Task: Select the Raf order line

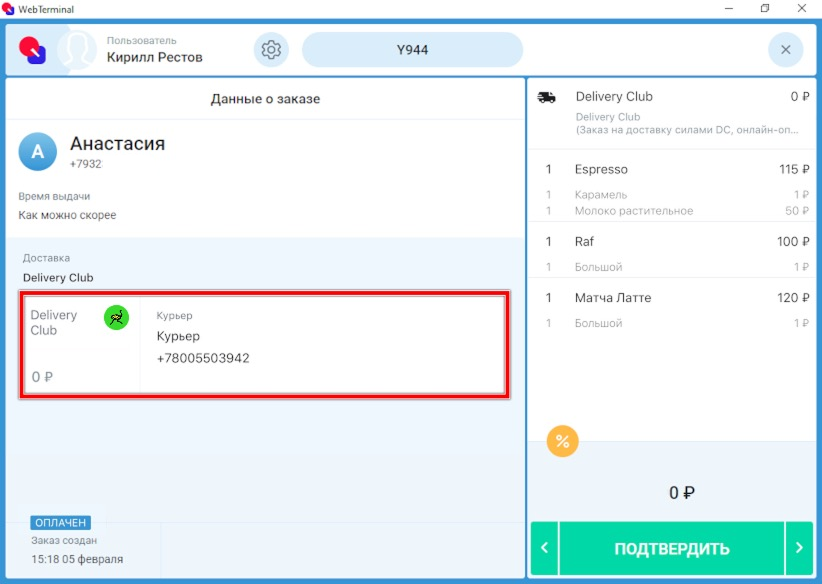Action: (673, 242)
